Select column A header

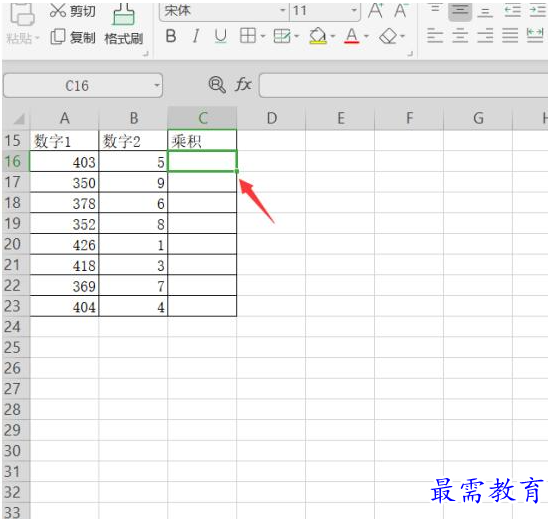click(x=64, y=118)
